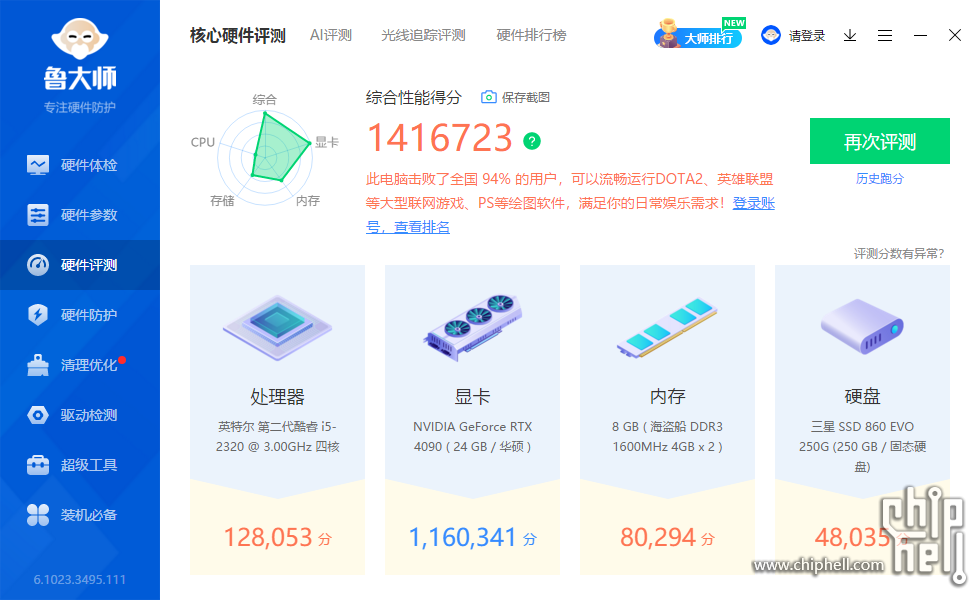Click the 显卡 card title

[x=472, y=396]
